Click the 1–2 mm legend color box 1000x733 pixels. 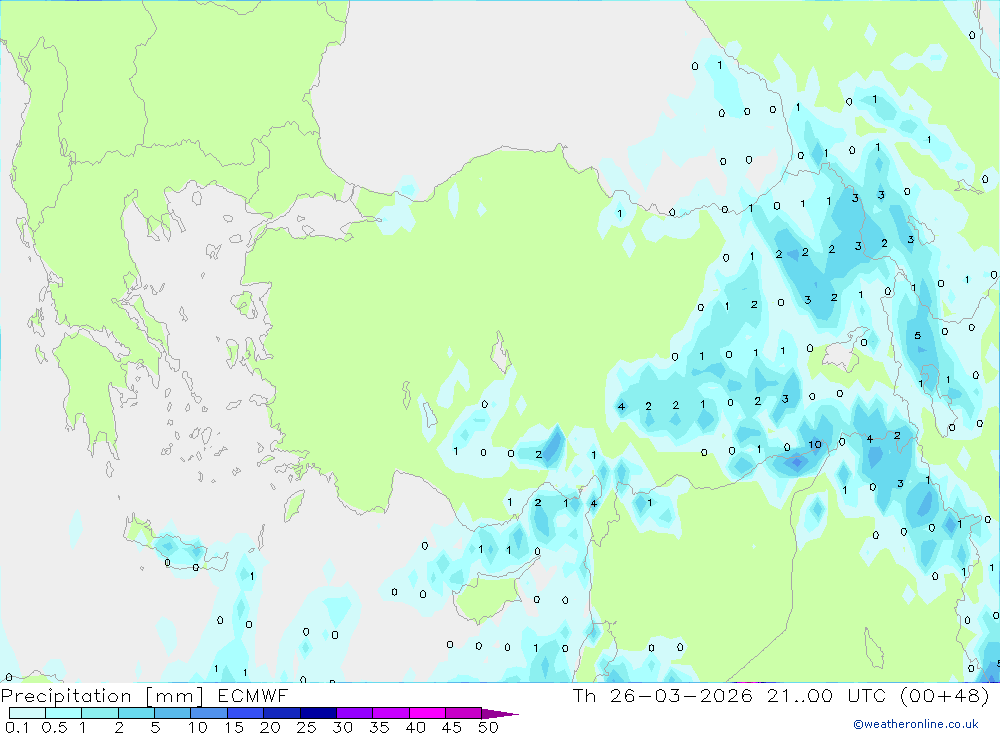point(100,713)
